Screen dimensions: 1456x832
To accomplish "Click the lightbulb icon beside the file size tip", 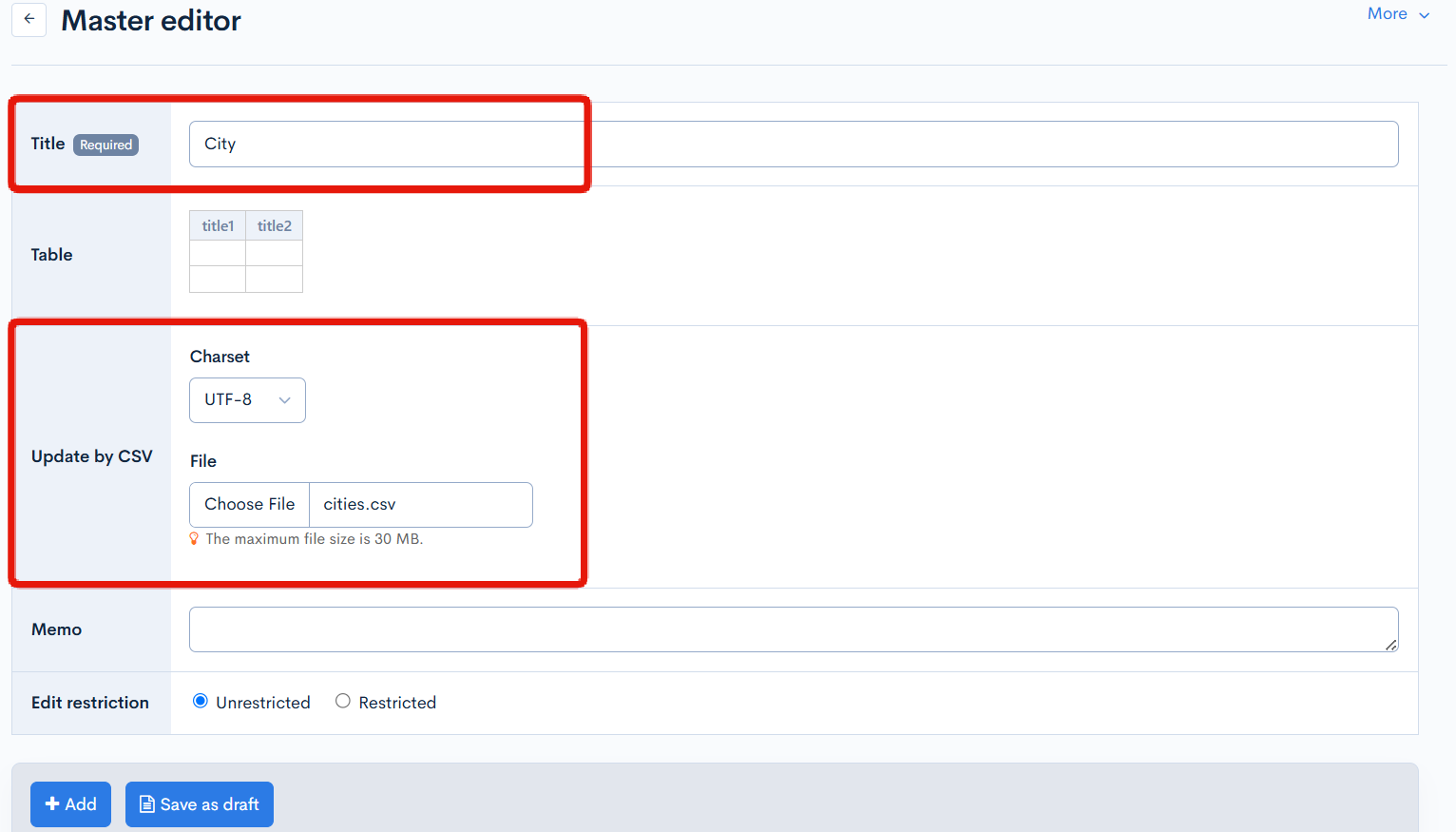I will 195,538.
